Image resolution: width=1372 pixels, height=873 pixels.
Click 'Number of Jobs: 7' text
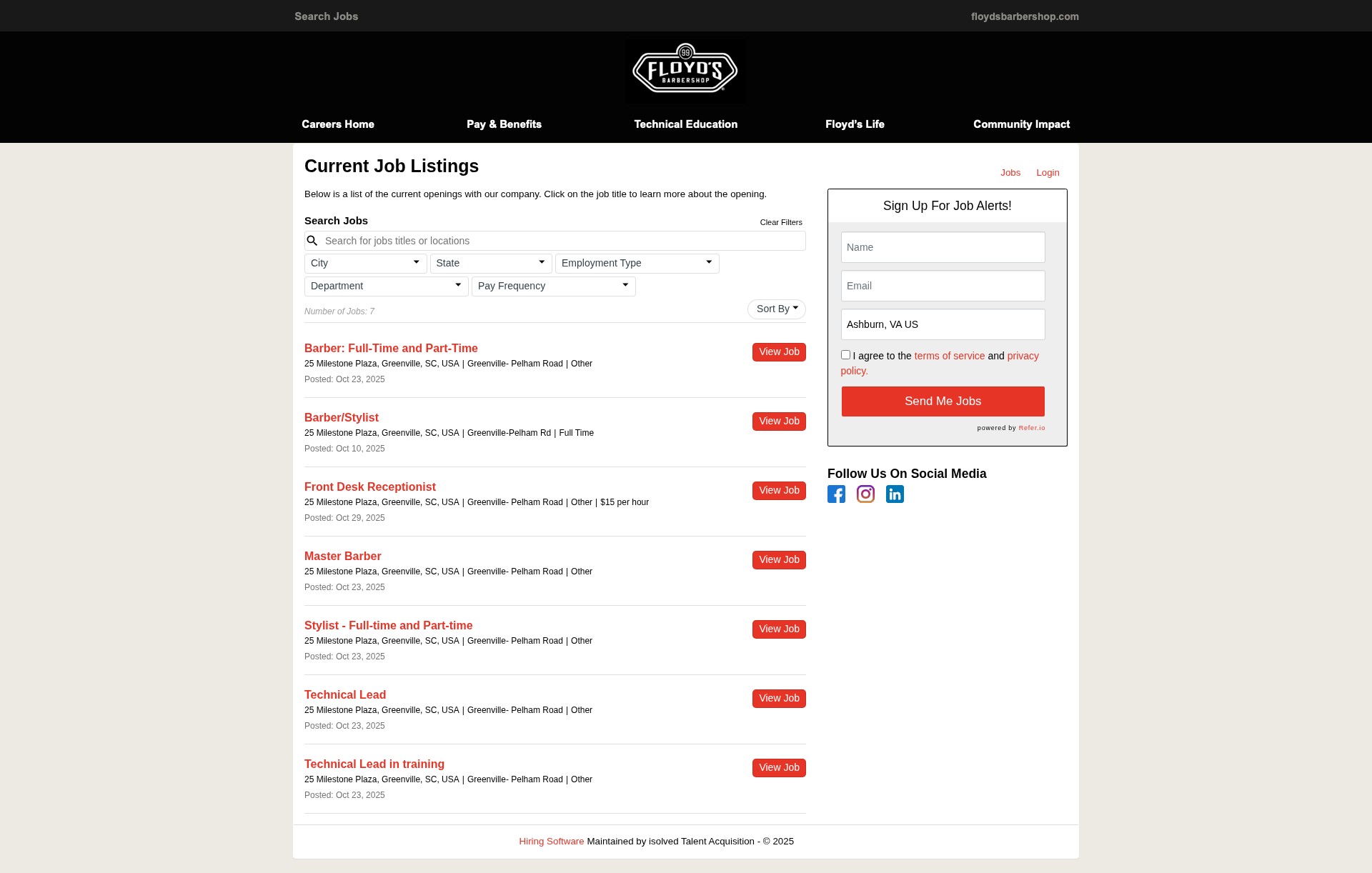(x=339, y=311)
